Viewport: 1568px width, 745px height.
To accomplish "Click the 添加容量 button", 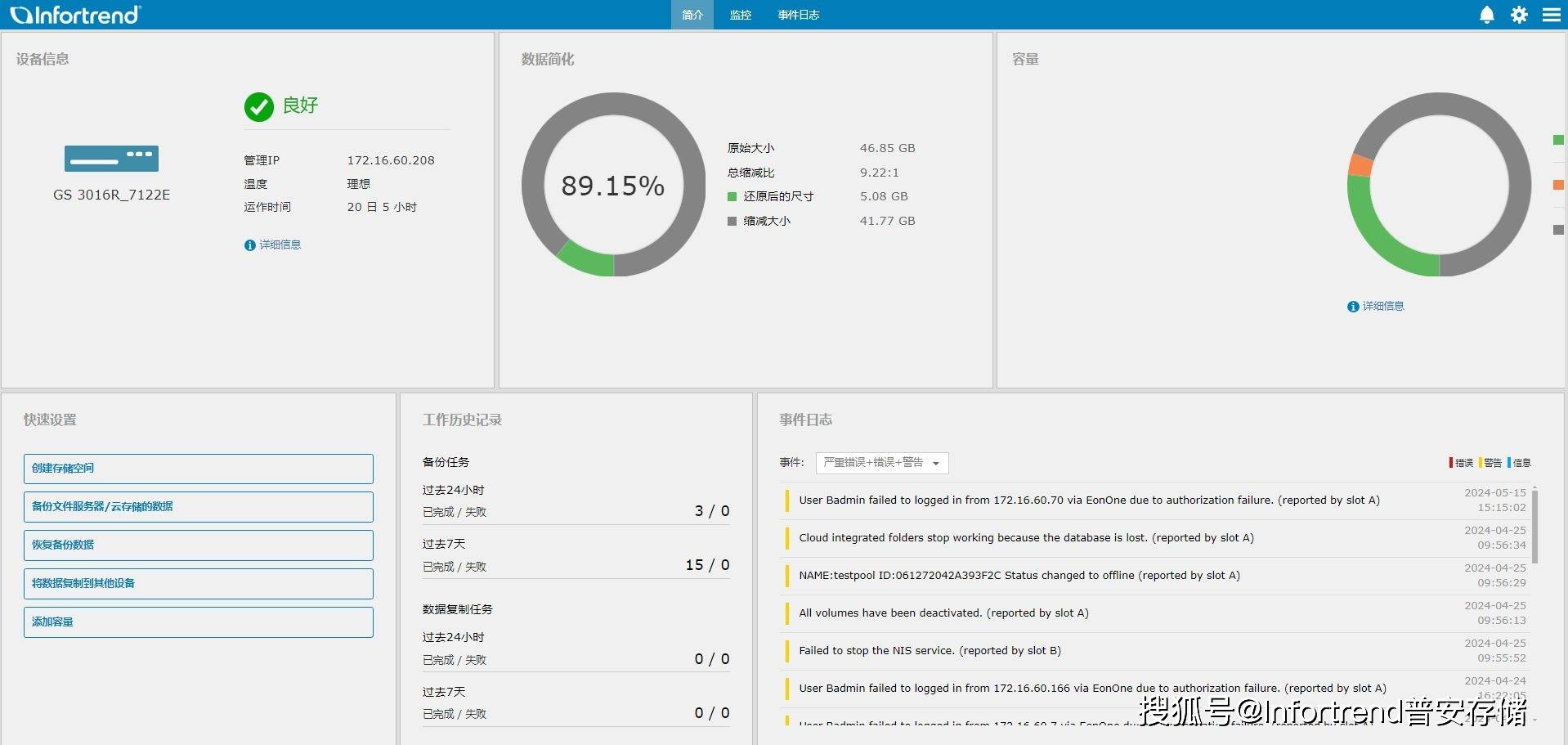I will coord(199,622).
